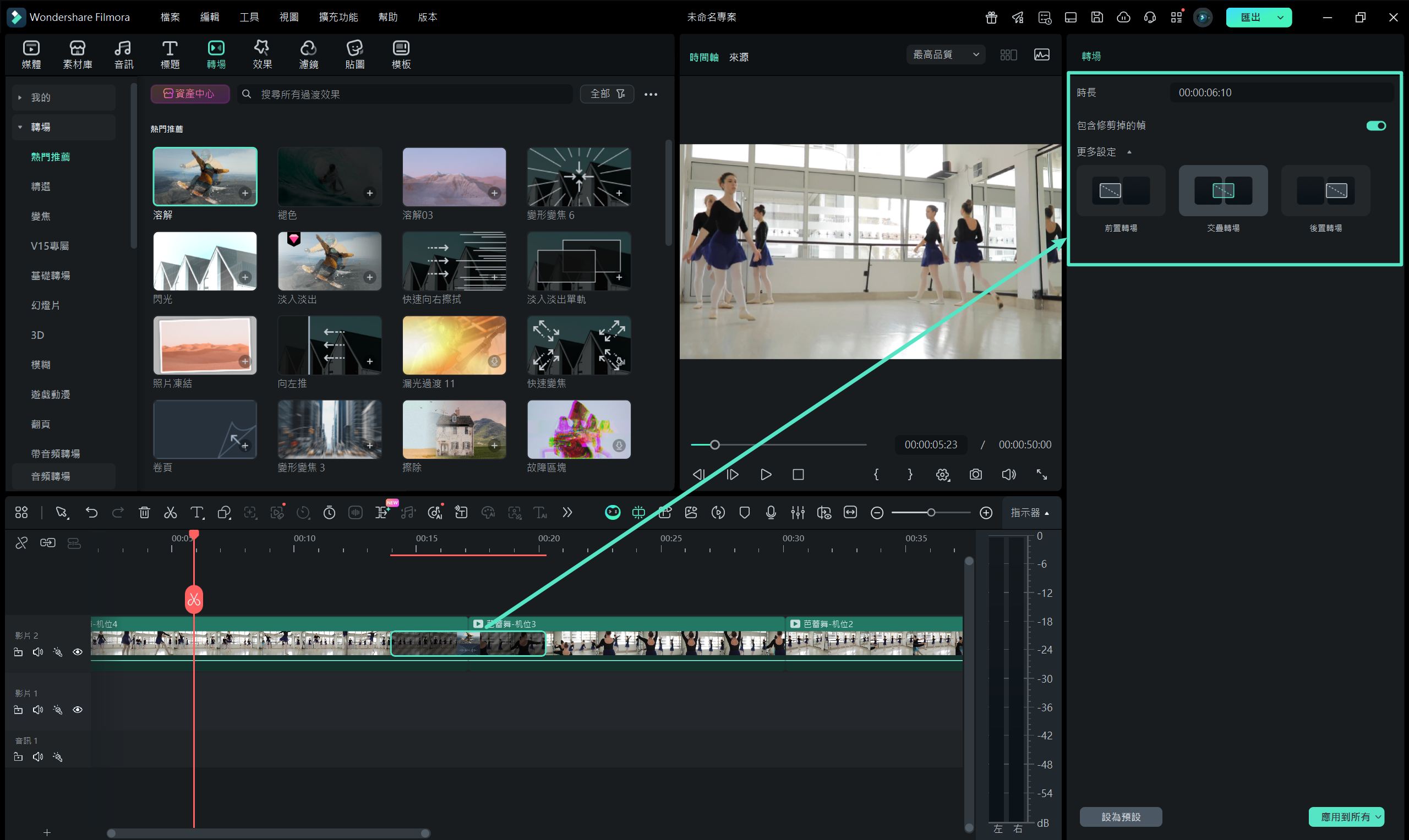Click the 資產中心 button
1409x840 pixels.
[190, 94]
